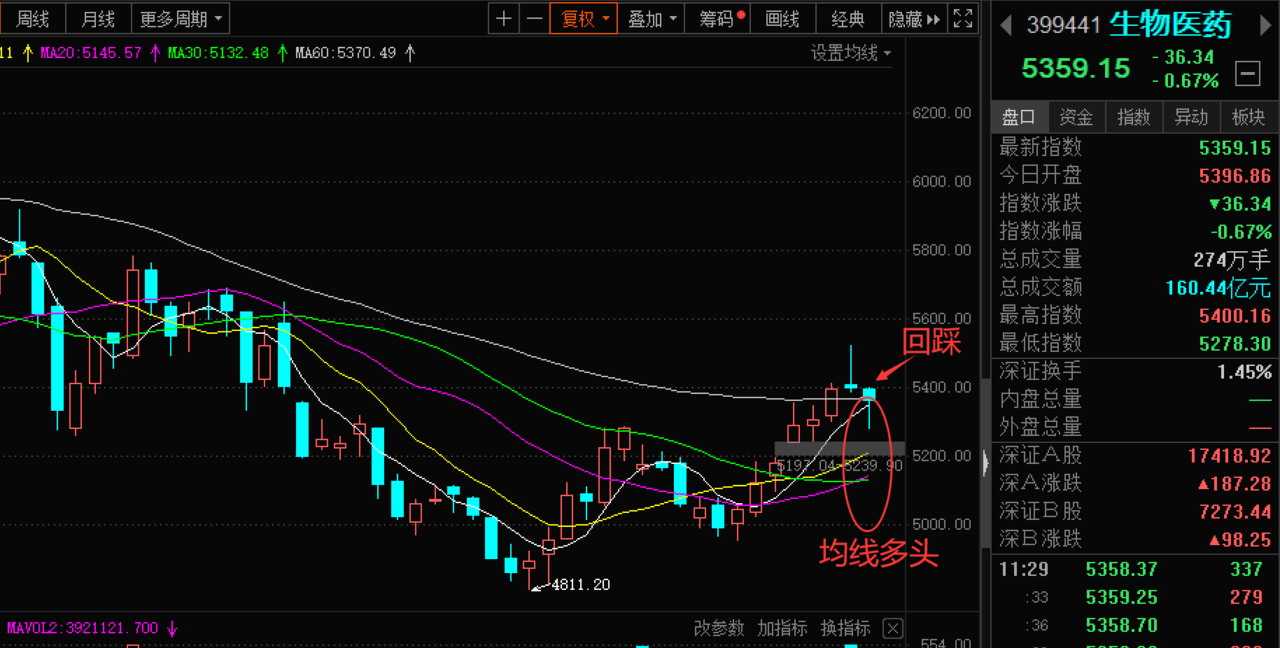The width and height of the screenshot is (1280, 648).
Task: Zoom out chart with minus button
Action: click(534, 18)
